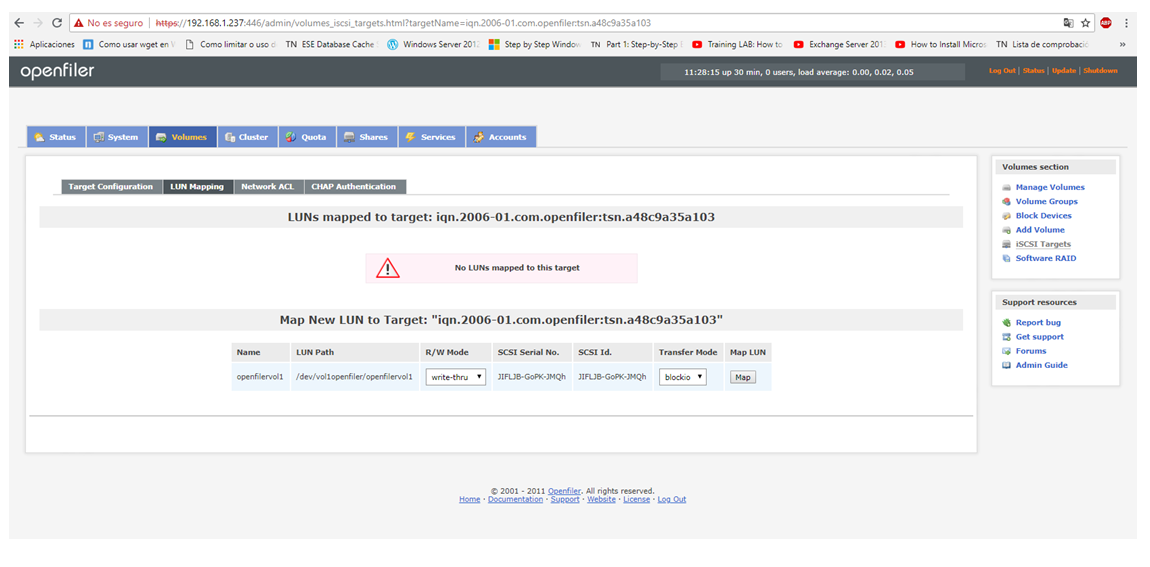
Task: Click the Log Out link in header
Action: [1002, 71]
